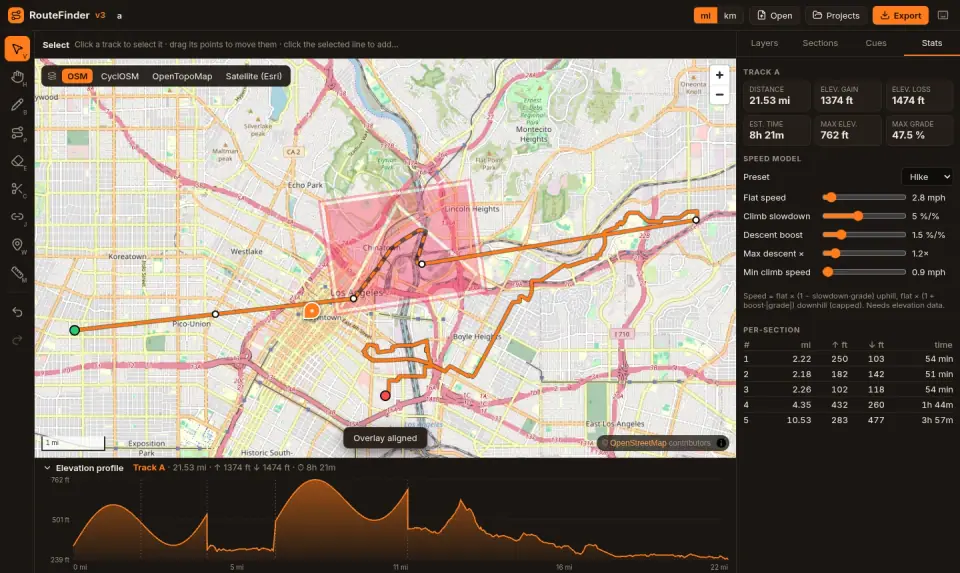Adjust the Descent boost slider
Screen dimensions: 960x573
click(x=864, y=234)
